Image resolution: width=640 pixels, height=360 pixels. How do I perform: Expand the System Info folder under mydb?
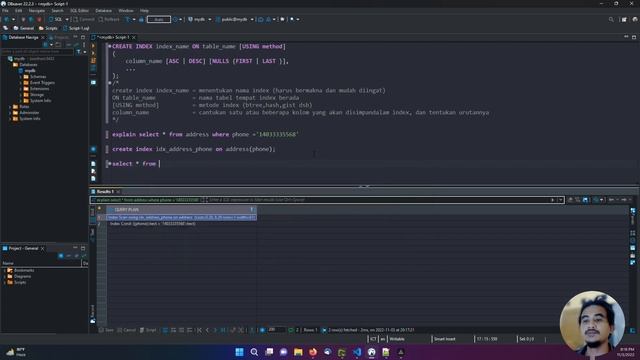pyautogui.click(x=20, y=100)
